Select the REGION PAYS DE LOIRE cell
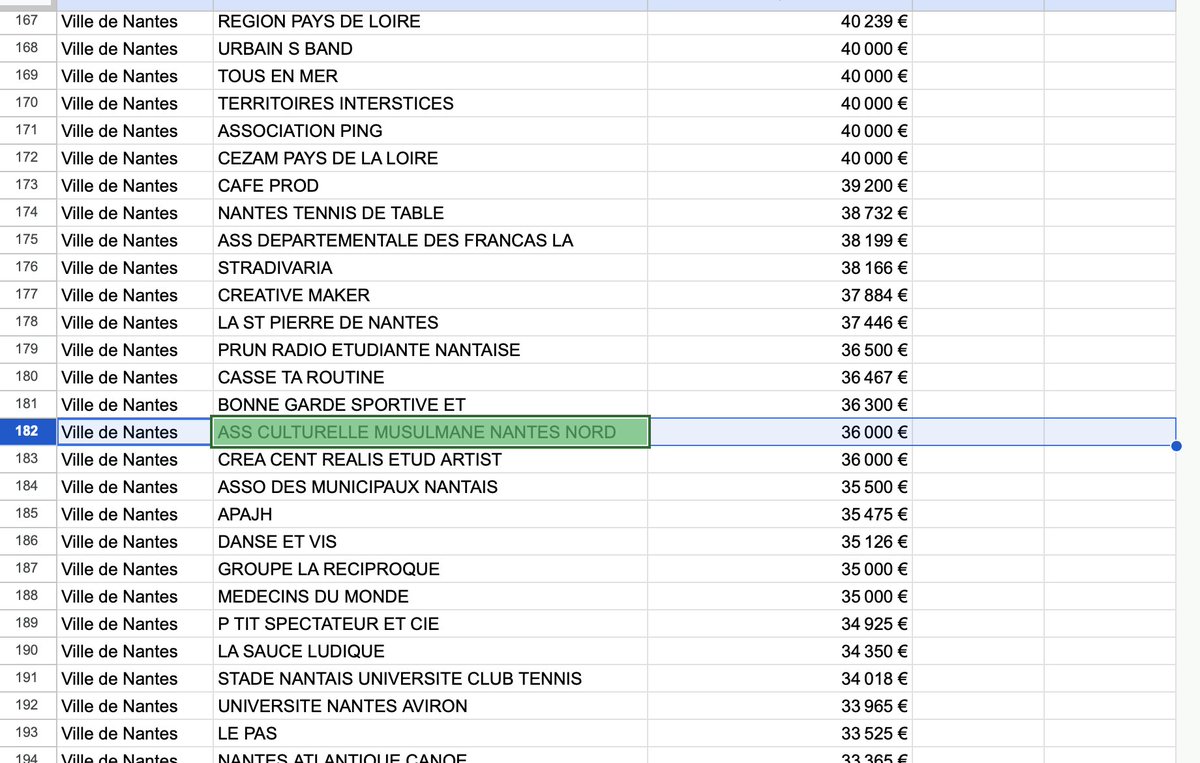Viewport: 1200px width, 763px height. [430, 21]
